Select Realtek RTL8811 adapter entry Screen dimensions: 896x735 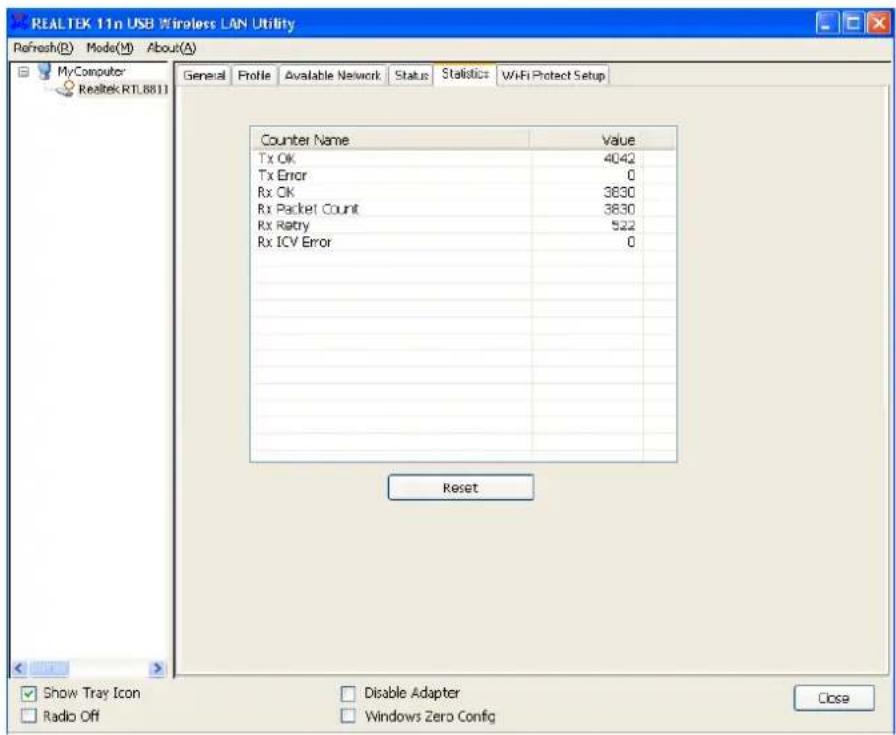[123, 90]
